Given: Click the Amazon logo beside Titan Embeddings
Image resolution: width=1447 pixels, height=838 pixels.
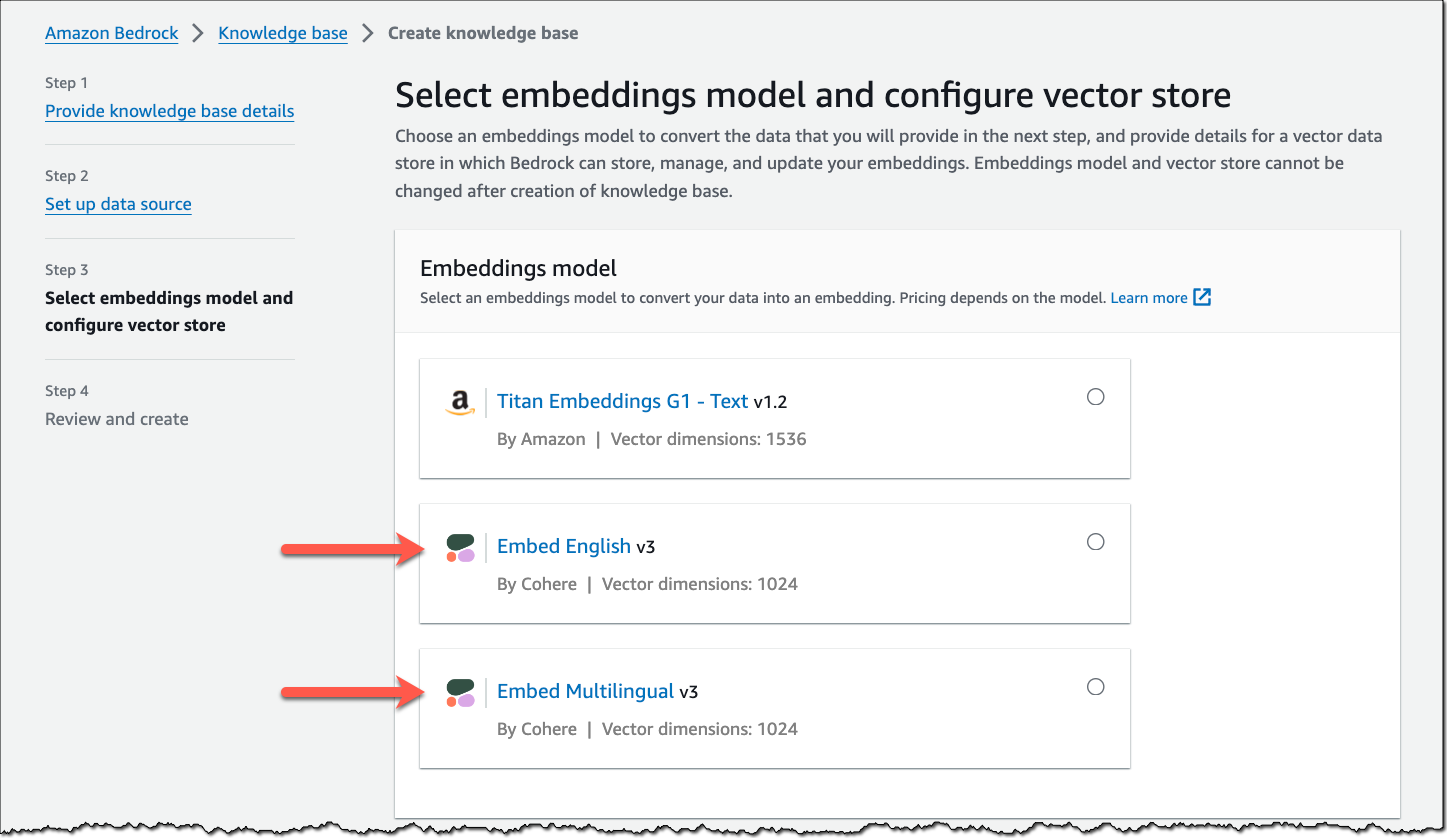Looking at the screenshot, I should (x=459, y=404).
